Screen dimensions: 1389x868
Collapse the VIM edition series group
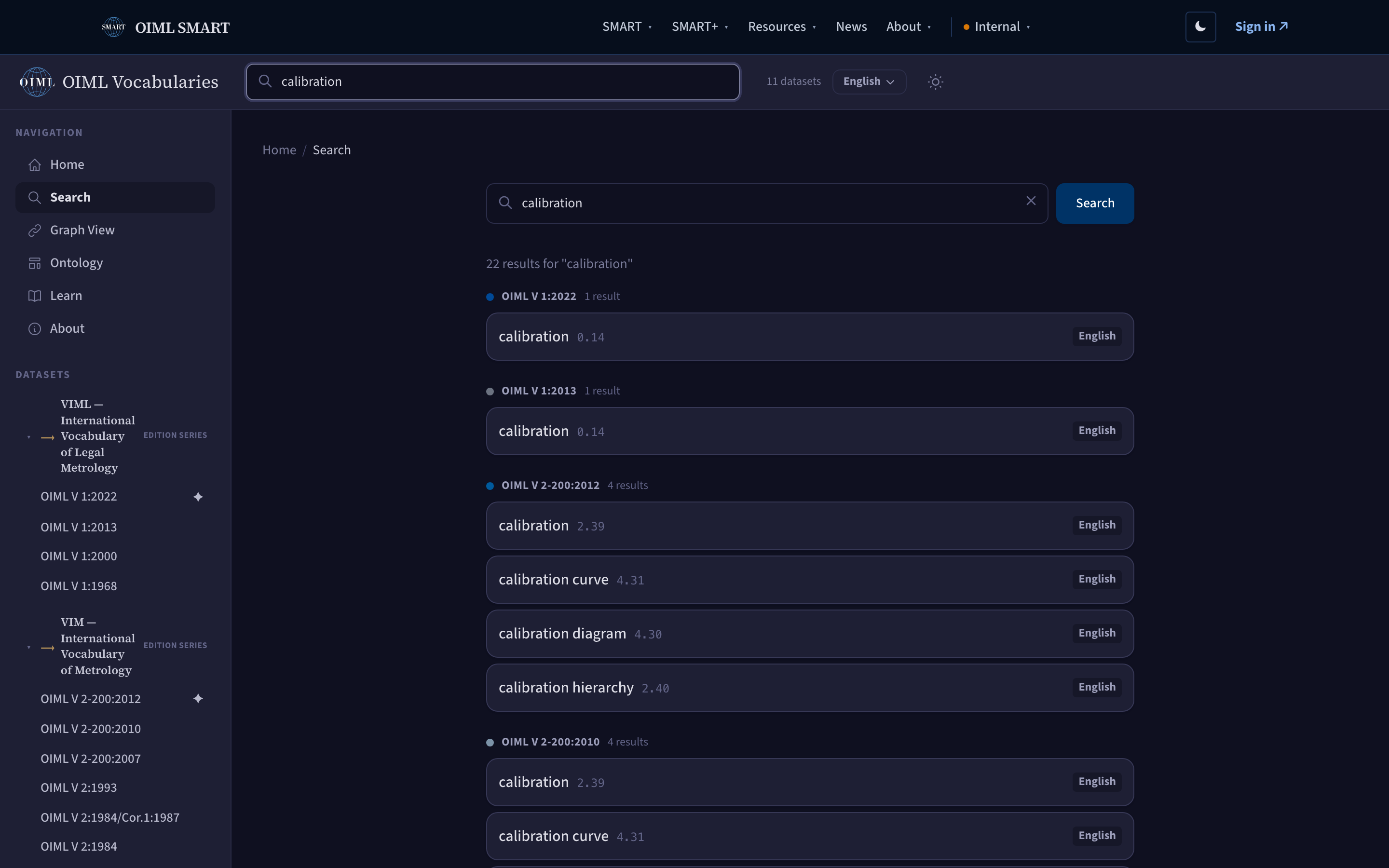point(29,647)
